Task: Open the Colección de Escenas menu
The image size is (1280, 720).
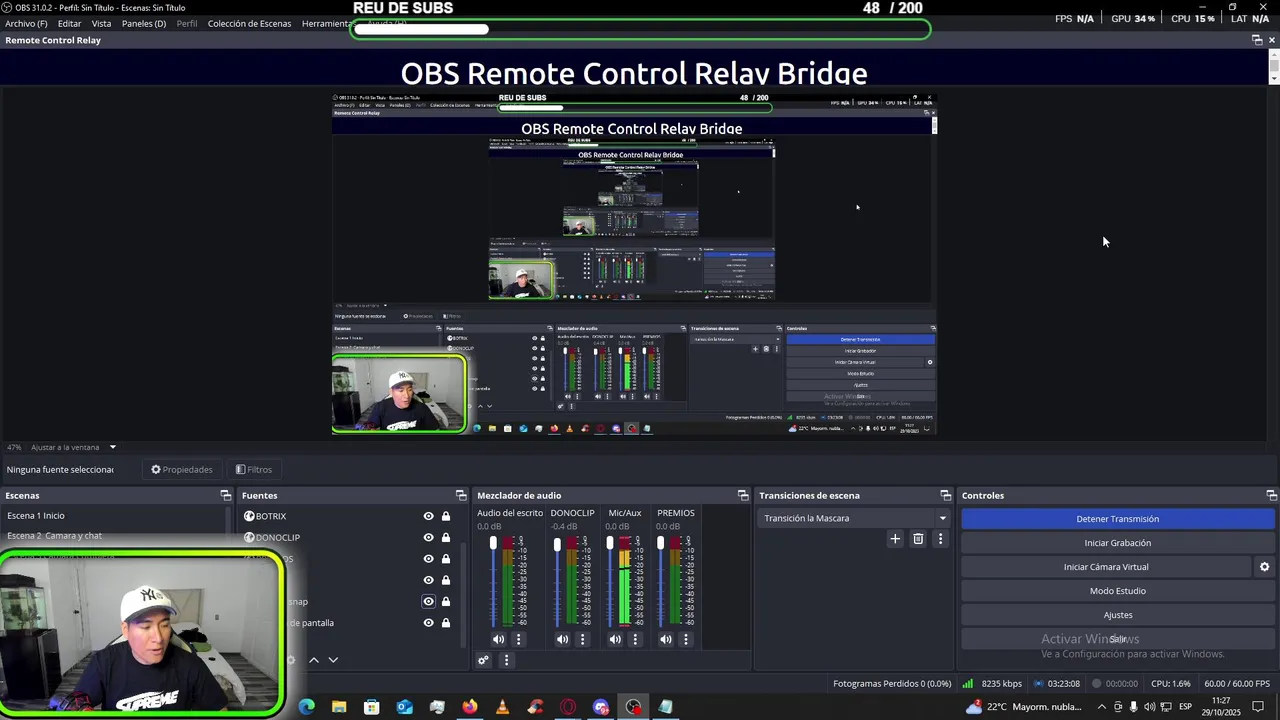Action: click(x=249, y=23)
